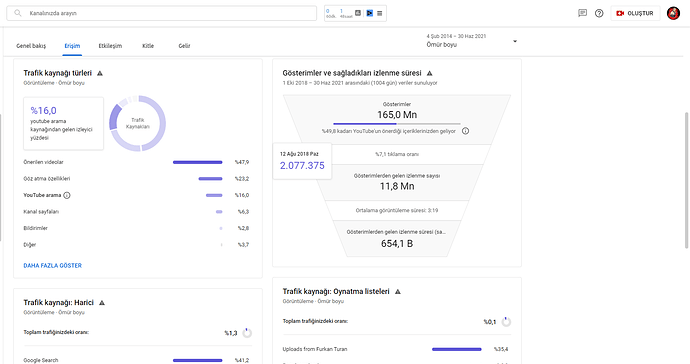Click the channel search field
This screenshot has width=690, height=364.
(161, 13)
